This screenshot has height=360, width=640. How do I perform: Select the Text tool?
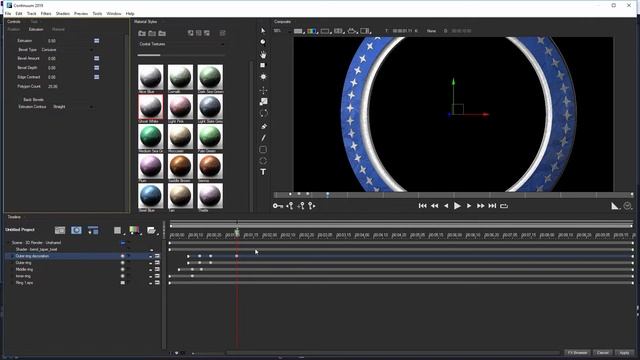263,172
